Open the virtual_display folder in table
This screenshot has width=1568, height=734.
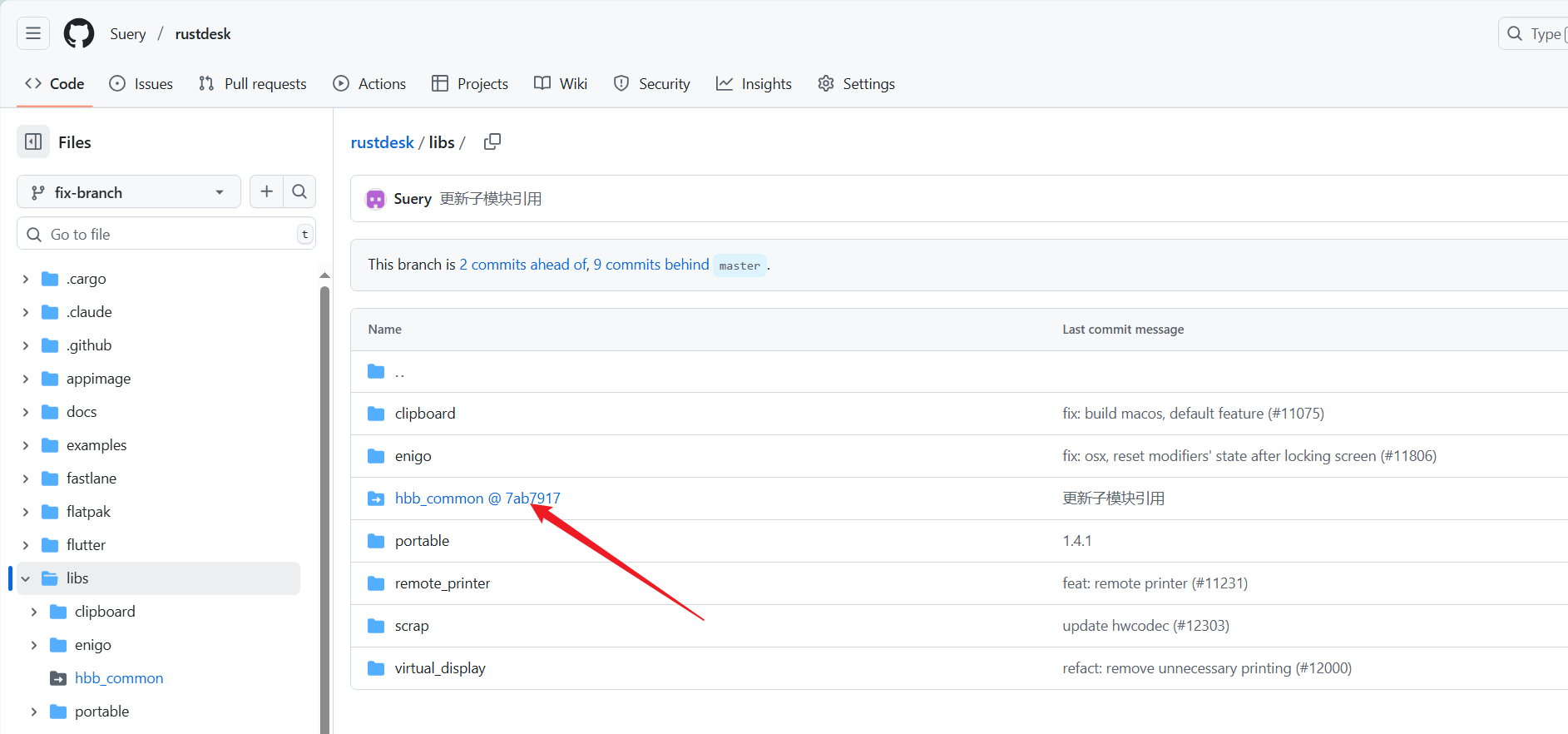[x=440, y=668]
